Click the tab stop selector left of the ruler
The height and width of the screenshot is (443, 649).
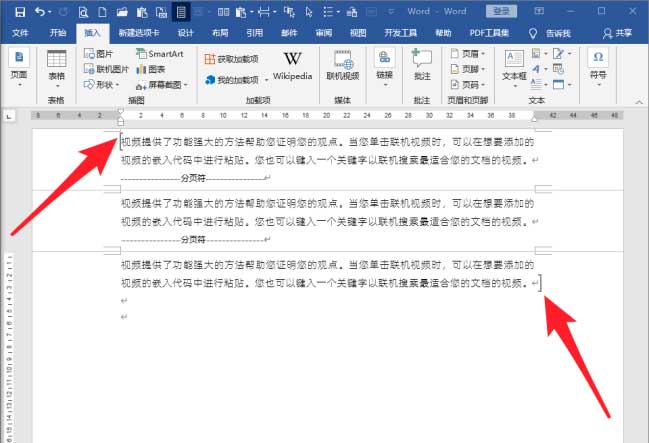pyautogui.click(x=9, y=116)
